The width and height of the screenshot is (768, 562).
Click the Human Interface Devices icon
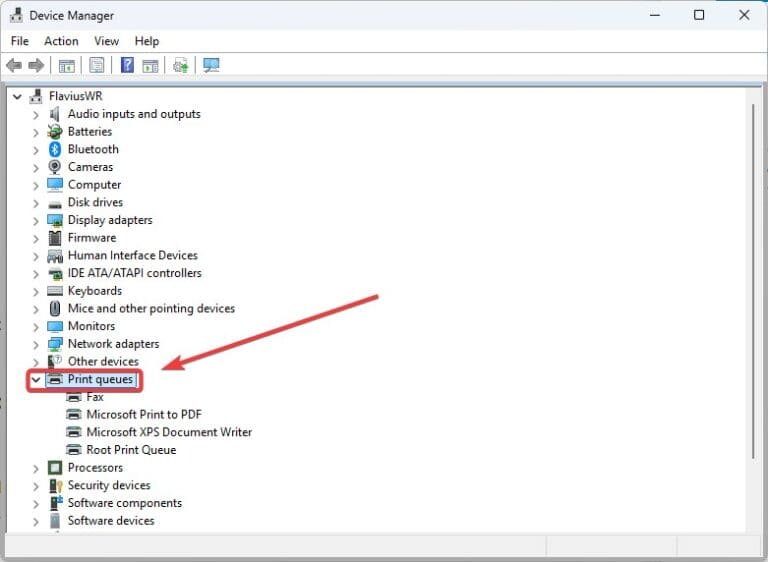click(x=55, y=256)
